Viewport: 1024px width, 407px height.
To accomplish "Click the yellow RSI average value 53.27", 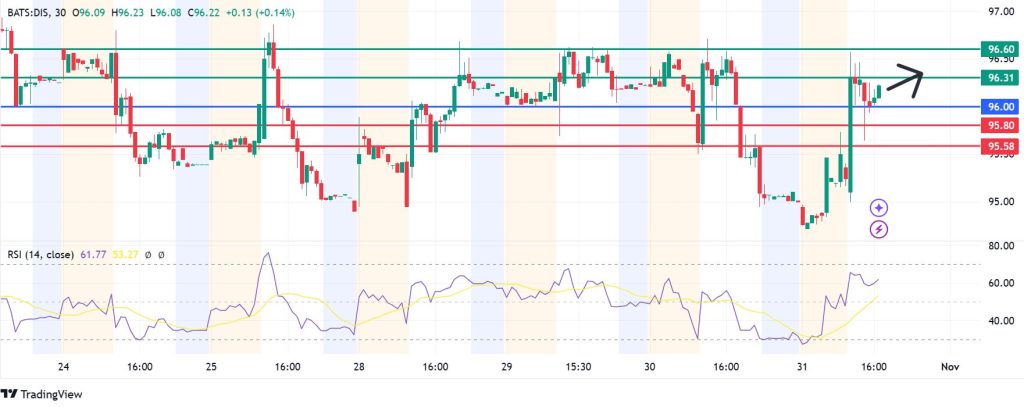I will click(x=124, y=254).
